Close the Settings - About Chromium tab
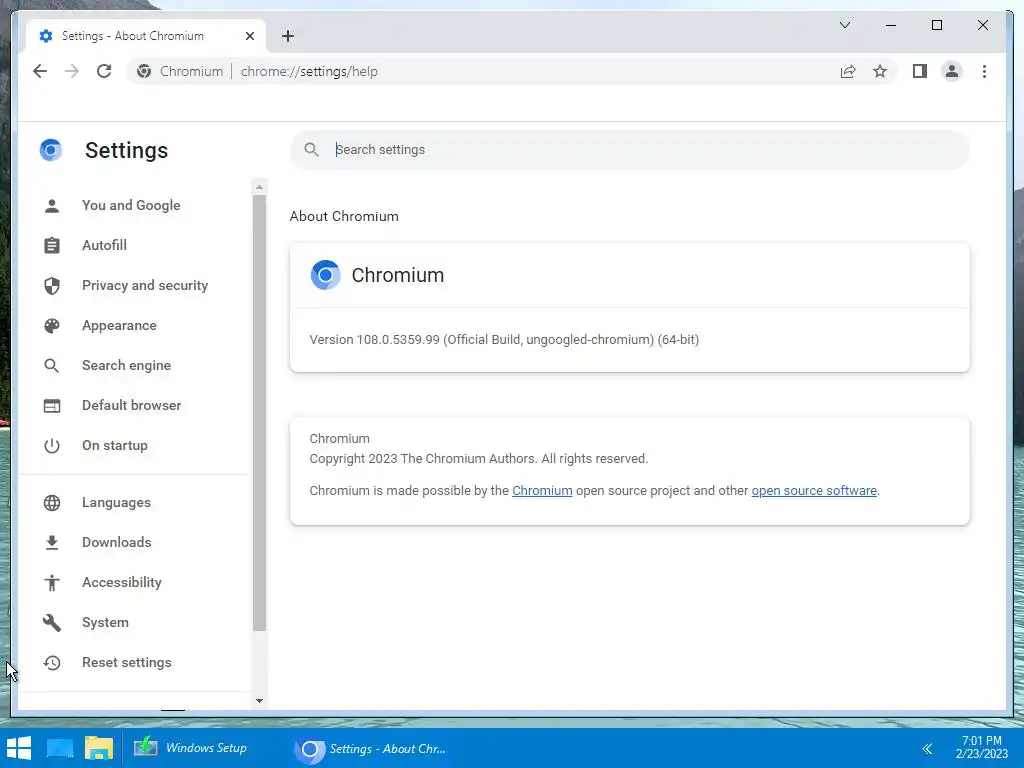1024x768 pixels. (x=249, y=36)
